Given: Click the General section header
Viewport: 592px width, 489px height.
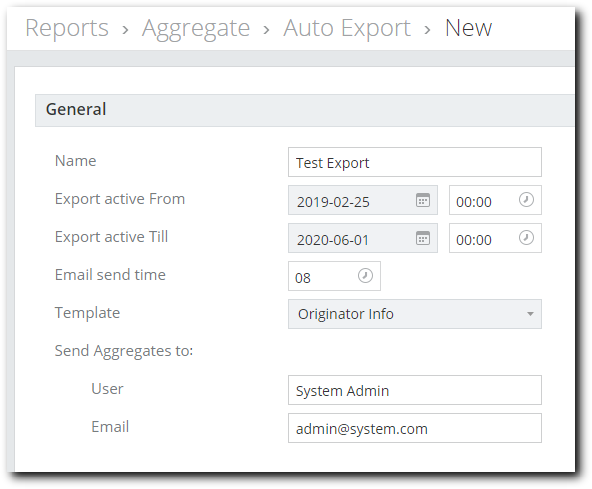Looking at the screenshot, I should pos(305,110).
